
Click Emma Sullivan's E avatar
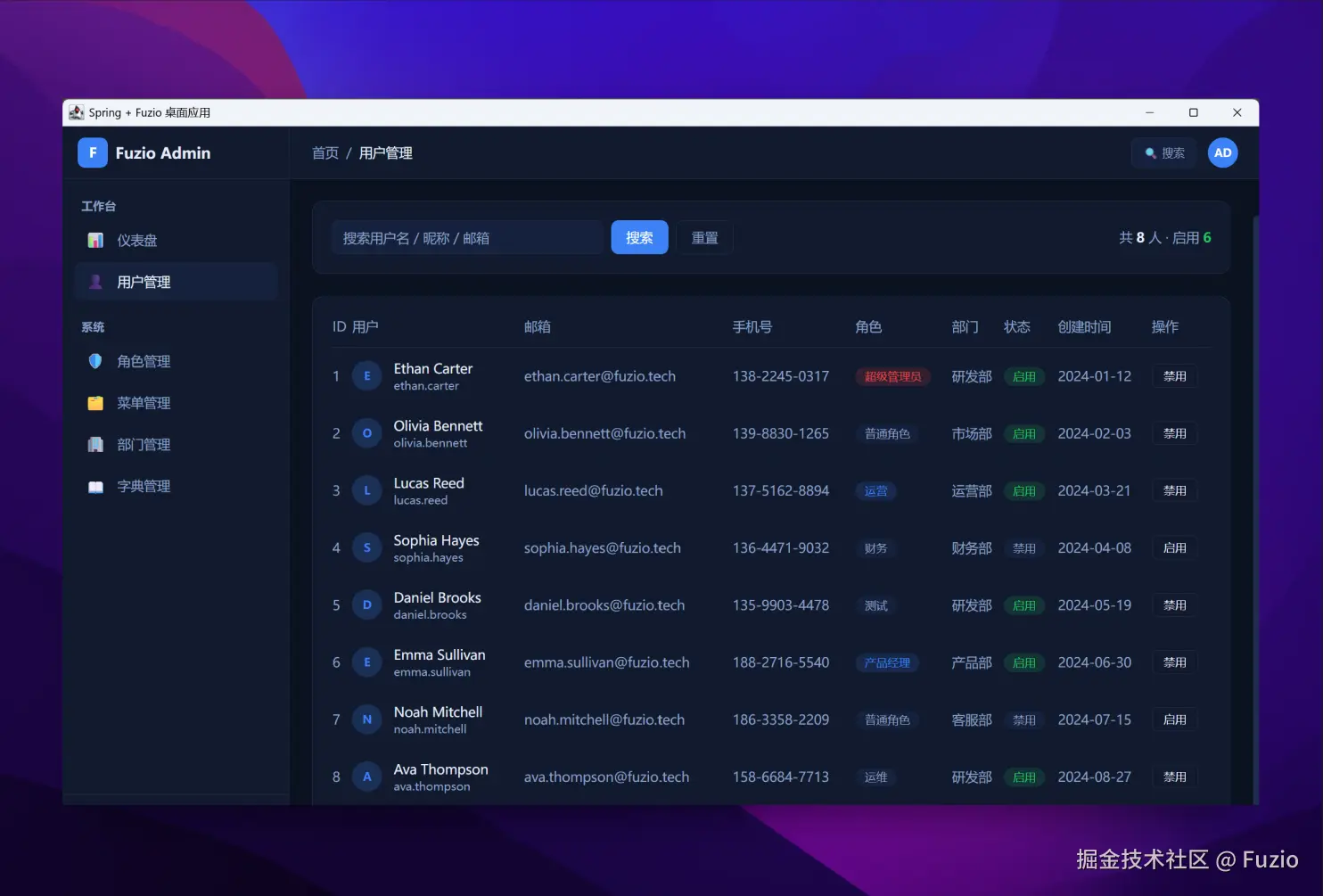[x=366, y=662]
